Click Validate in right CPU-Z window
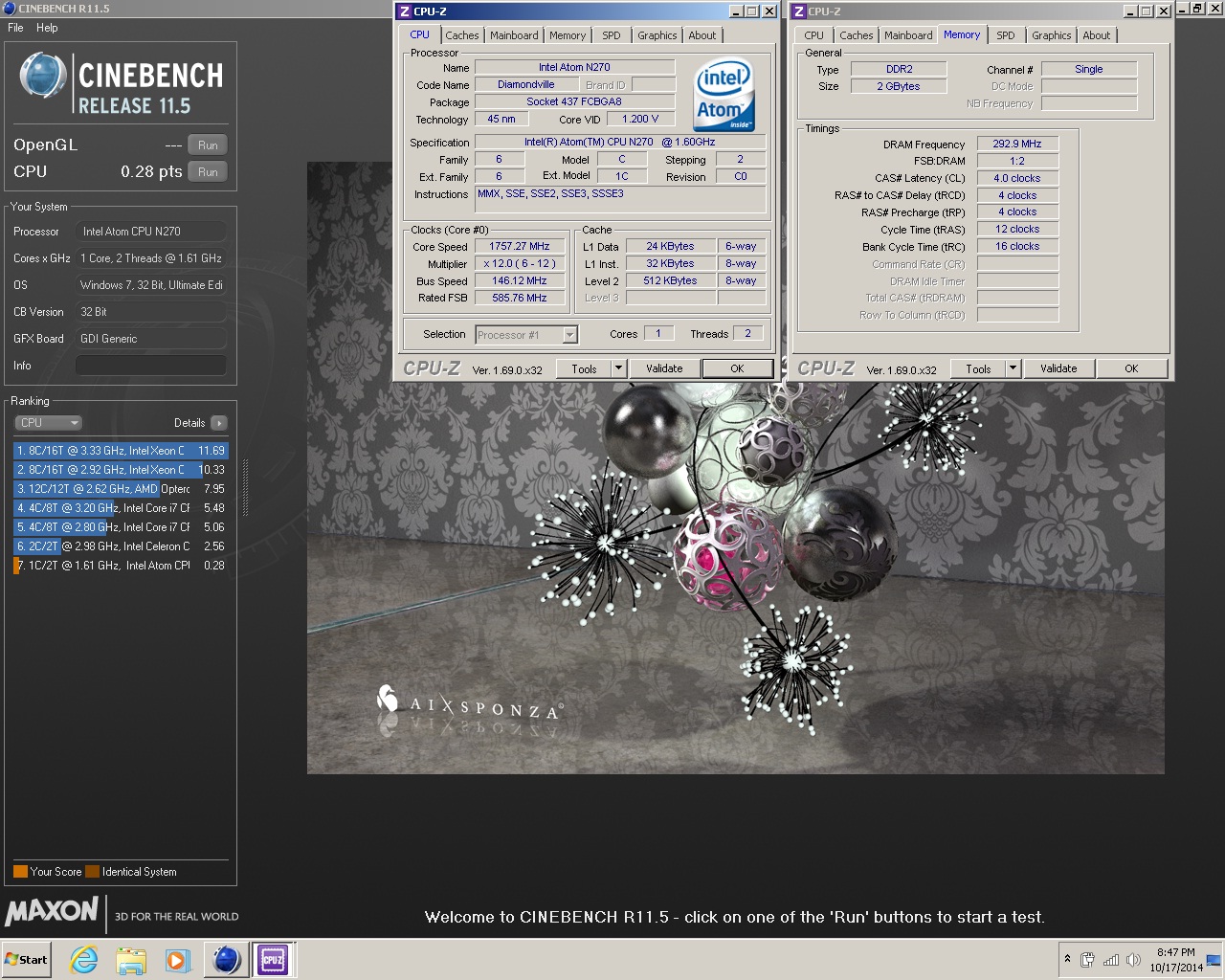Screen dimensions: 1225x980 (x=1058, y=368)
